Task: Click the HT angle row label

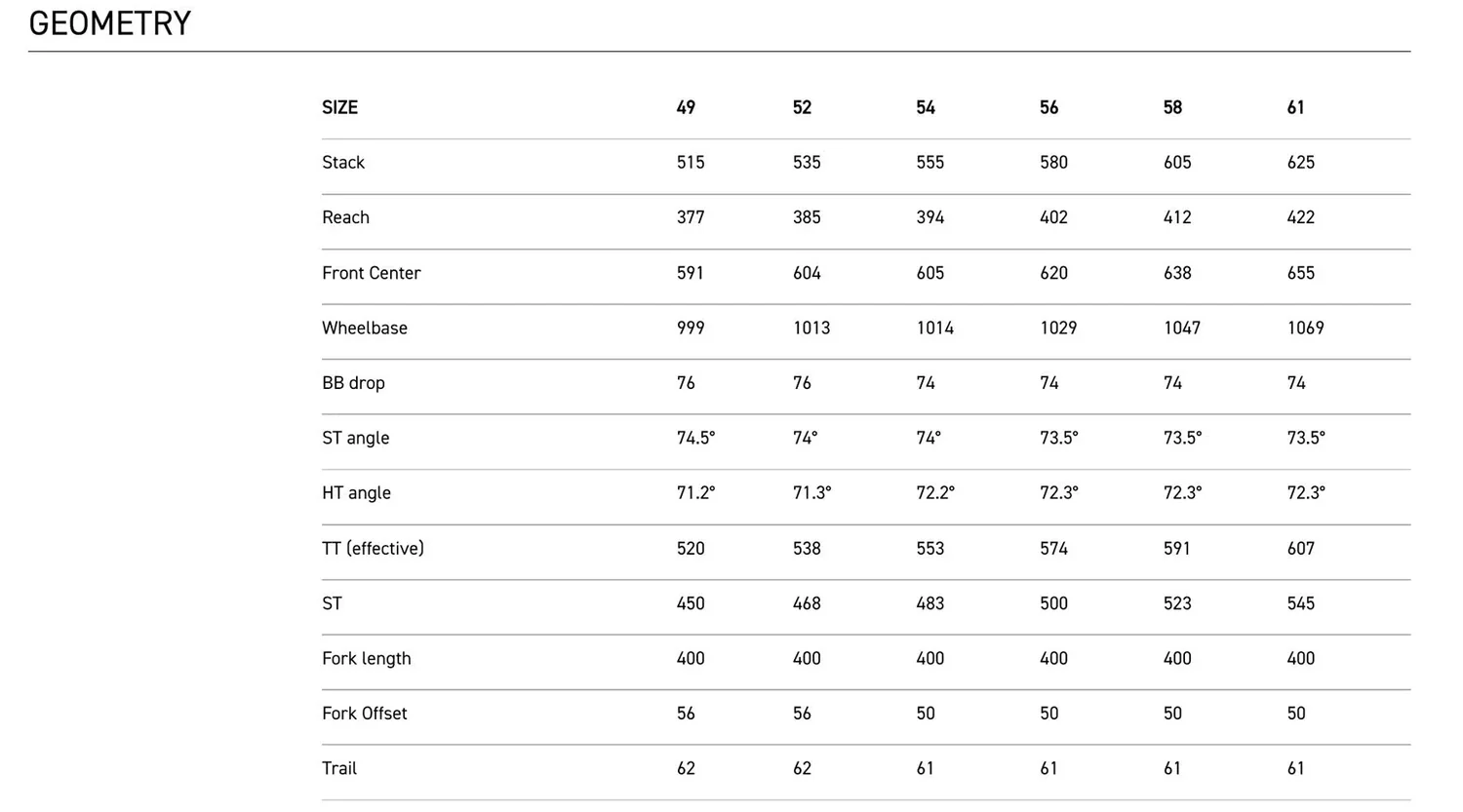Action: coord(356,493)
